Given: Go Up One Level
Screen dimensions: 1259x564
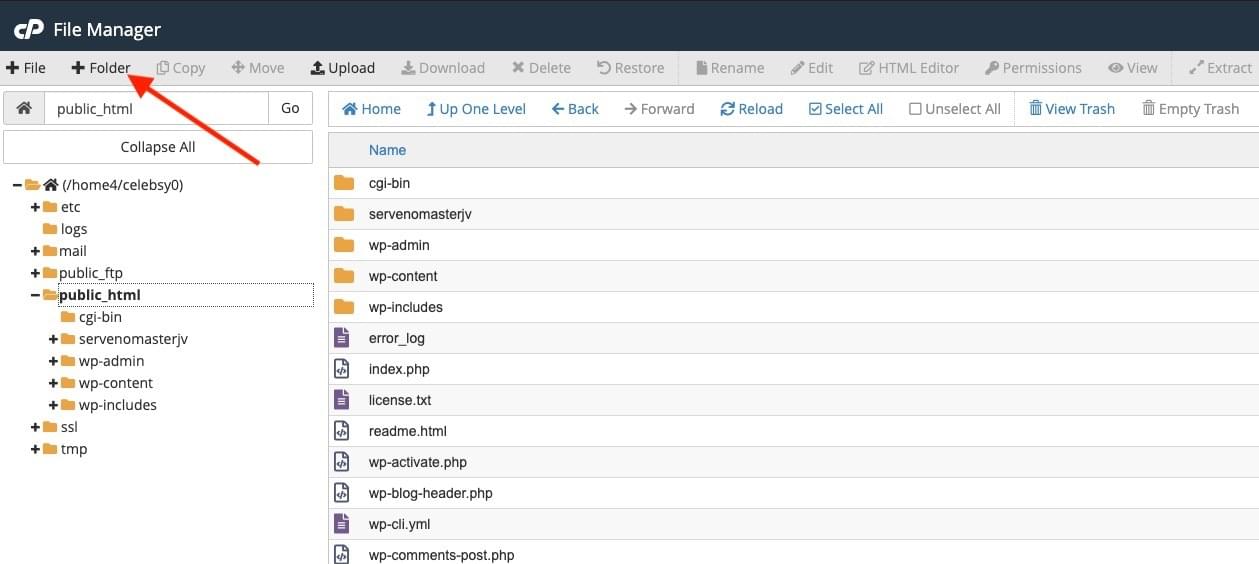Looking at the screenshot, I should coord(475,109).
